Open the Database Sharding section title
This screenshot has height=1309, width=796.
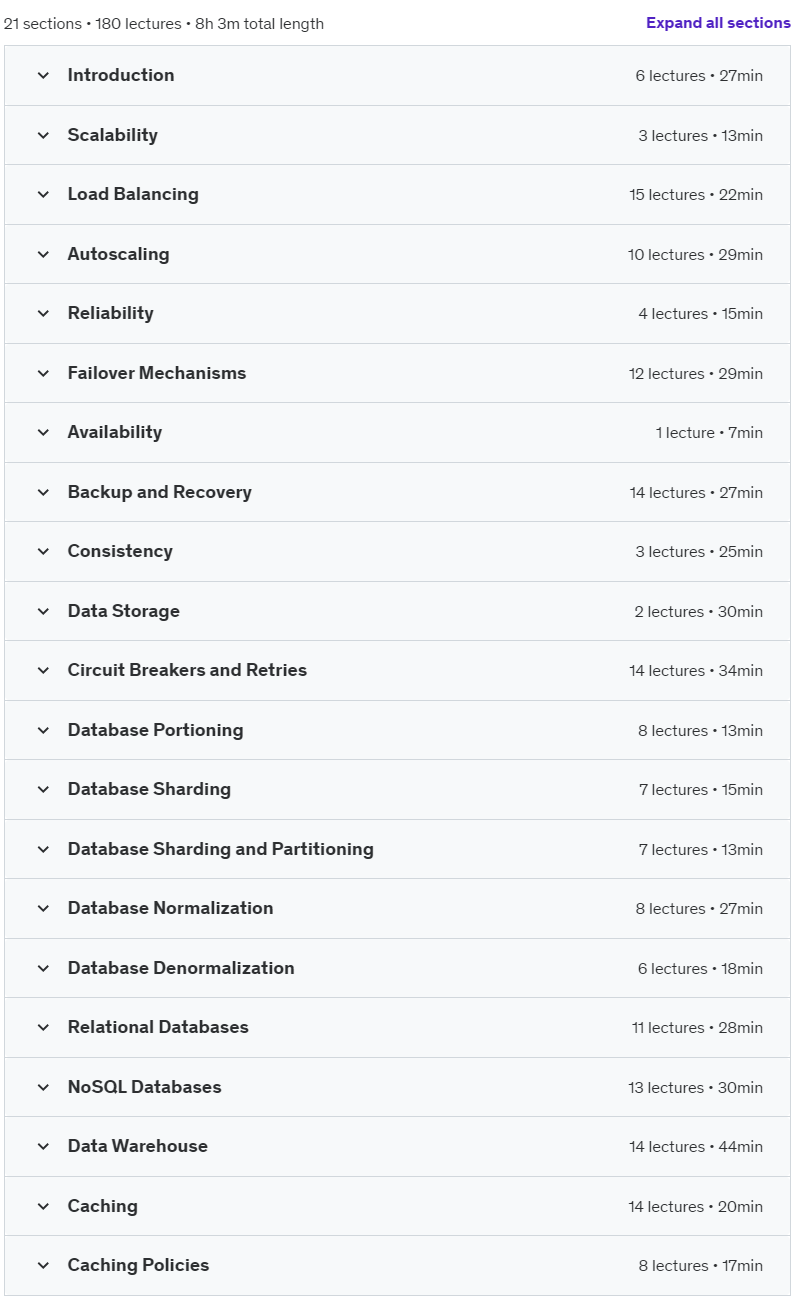[149, 789]
